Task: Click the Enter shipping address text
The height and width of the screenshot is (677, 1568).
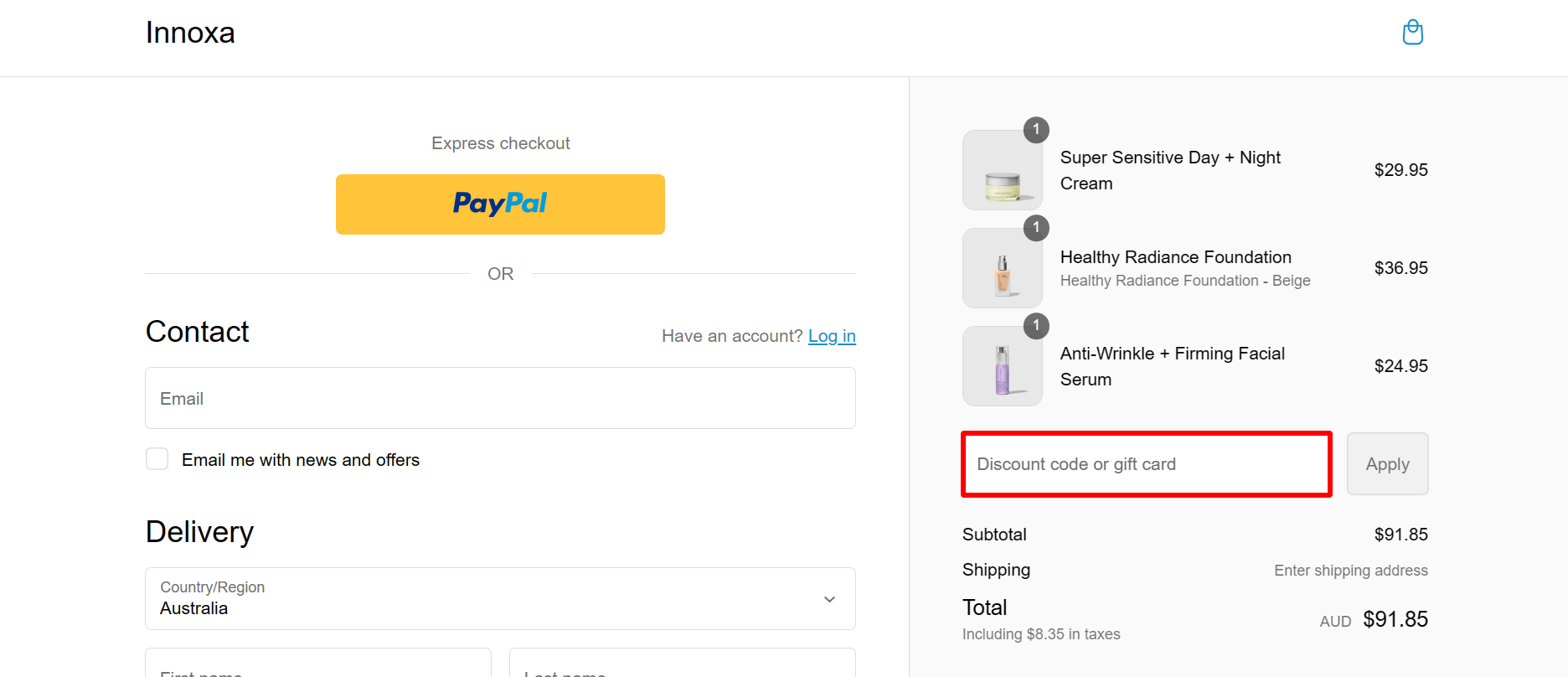Action: (x=1351, y=571)
